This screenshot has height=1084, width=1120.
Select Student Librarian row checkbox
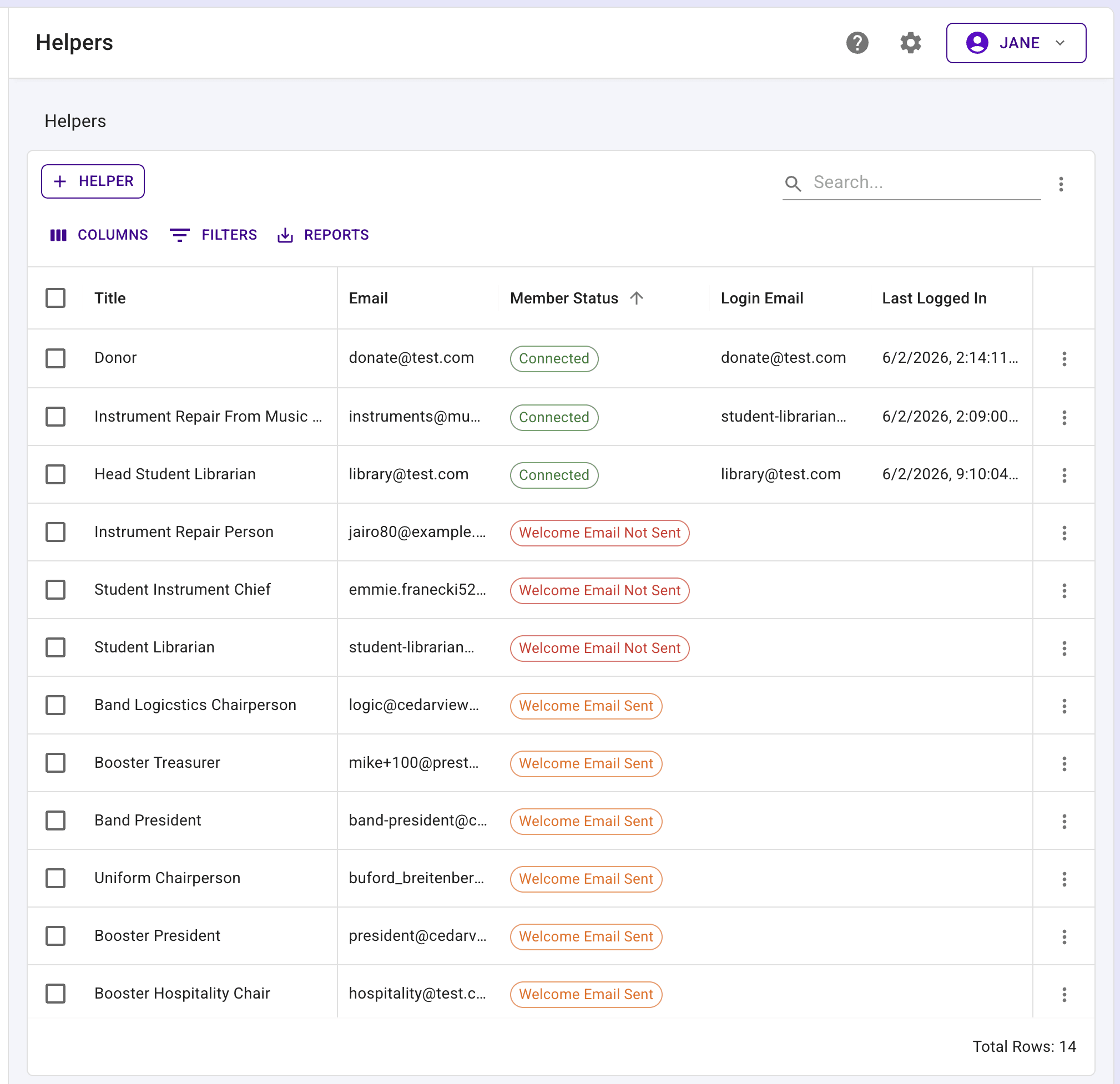[56, 647]
